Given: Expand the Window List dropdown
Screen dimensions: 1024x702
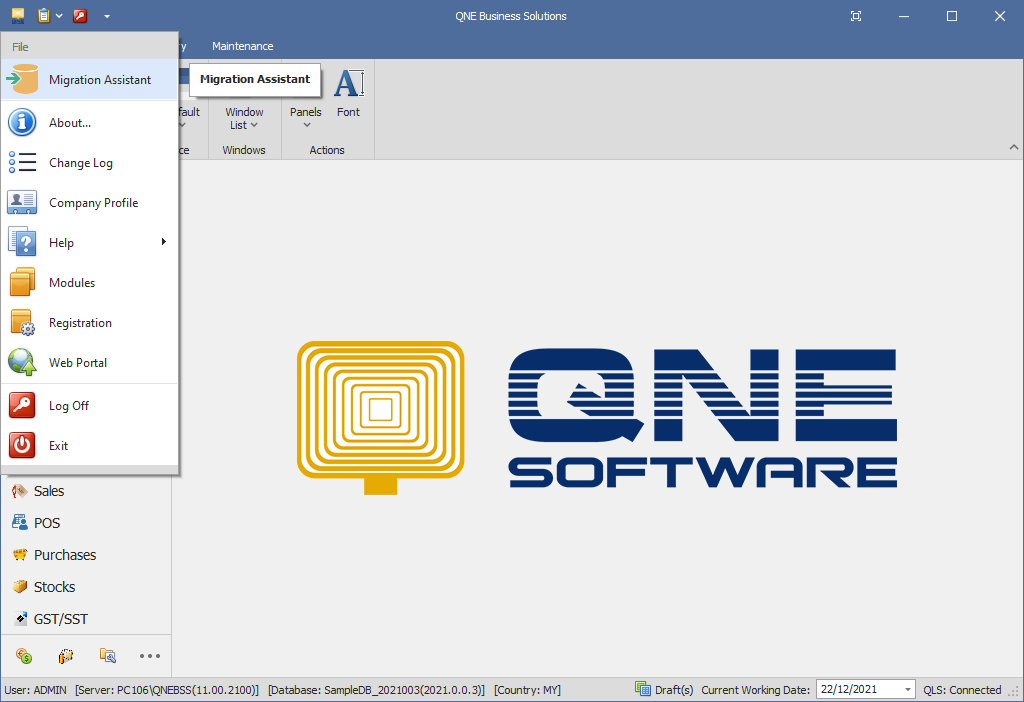Looking at the screenshot, I should 244,118.
